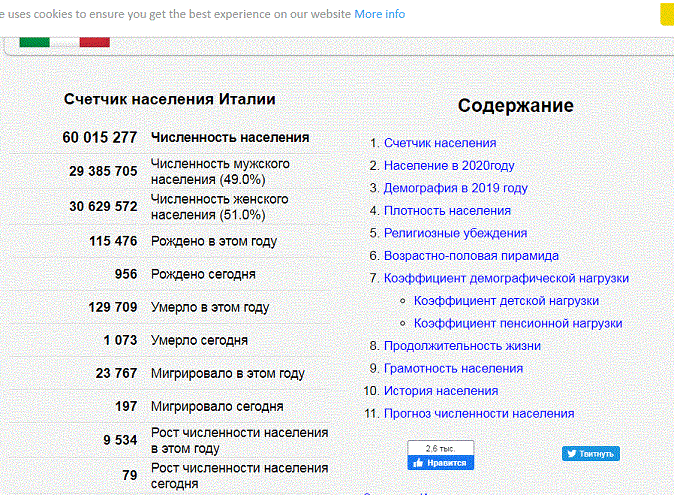Screen dimensions: 674x495
Task: Click "Коэффициент детской нагрузки" sub-item
Action: (506, 301)
